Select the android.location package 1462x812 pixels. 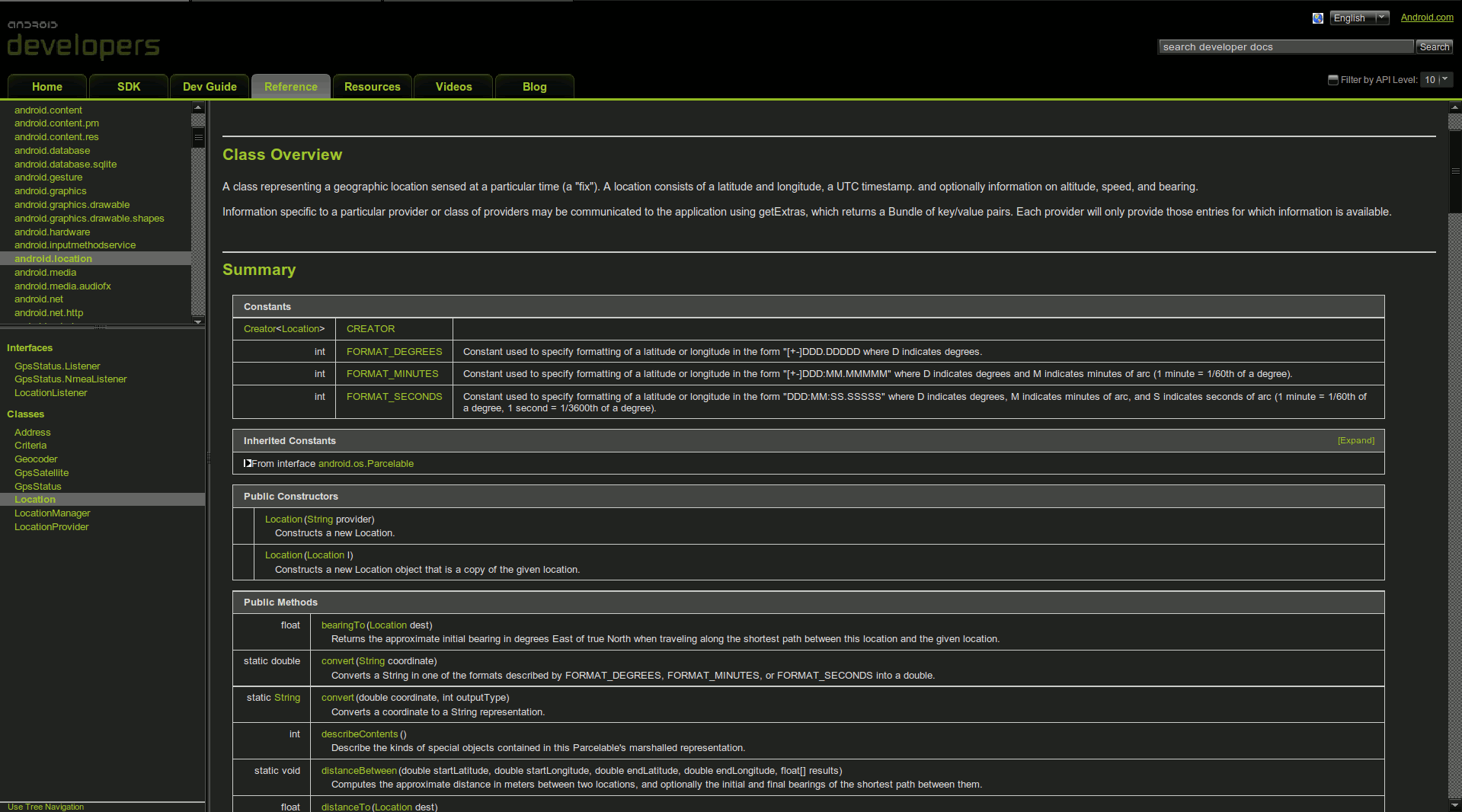53,259
